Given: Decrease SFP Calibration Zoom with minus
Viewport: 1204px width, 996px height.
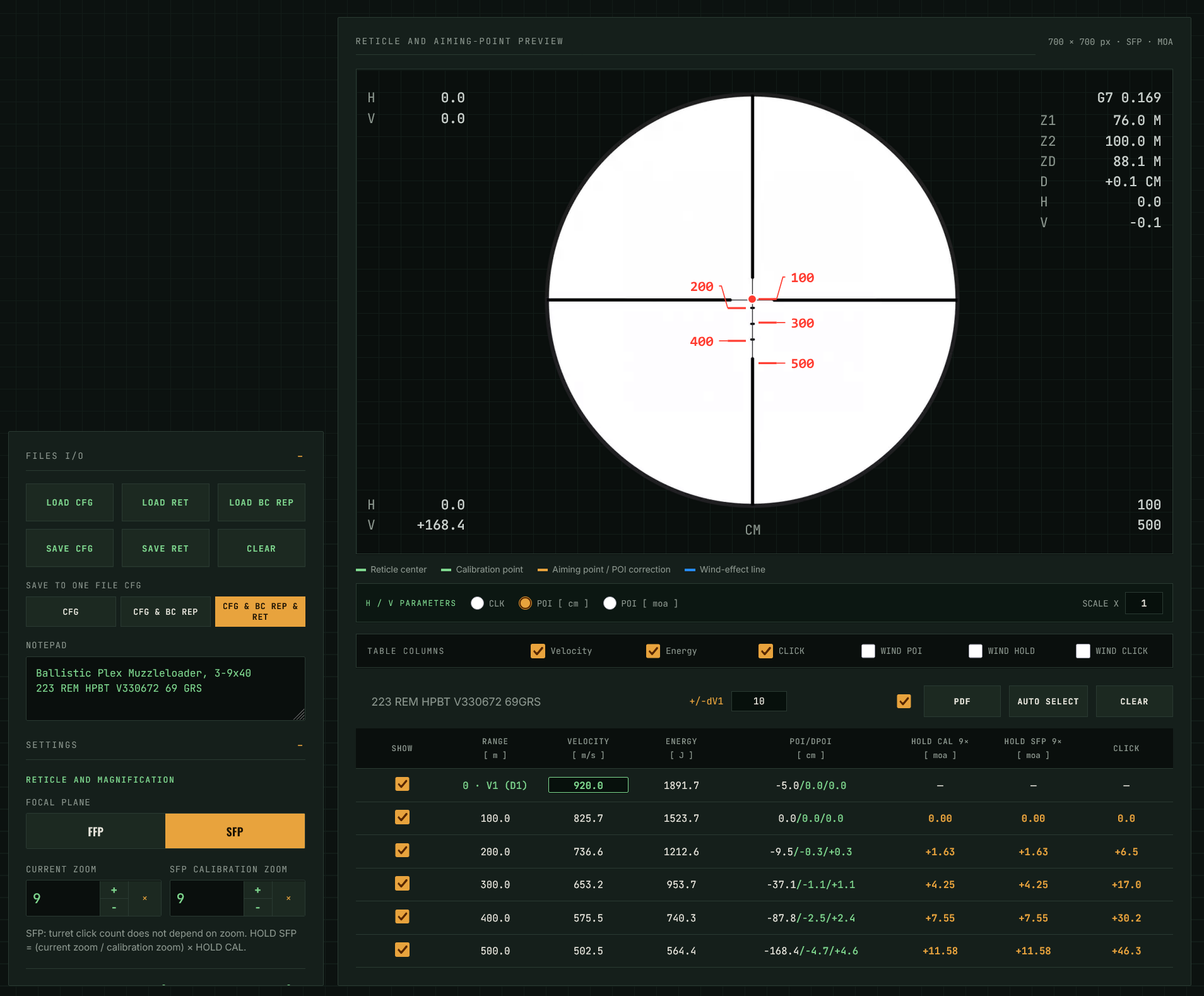Looking at the screenshot, I should [x=258, y=908].
